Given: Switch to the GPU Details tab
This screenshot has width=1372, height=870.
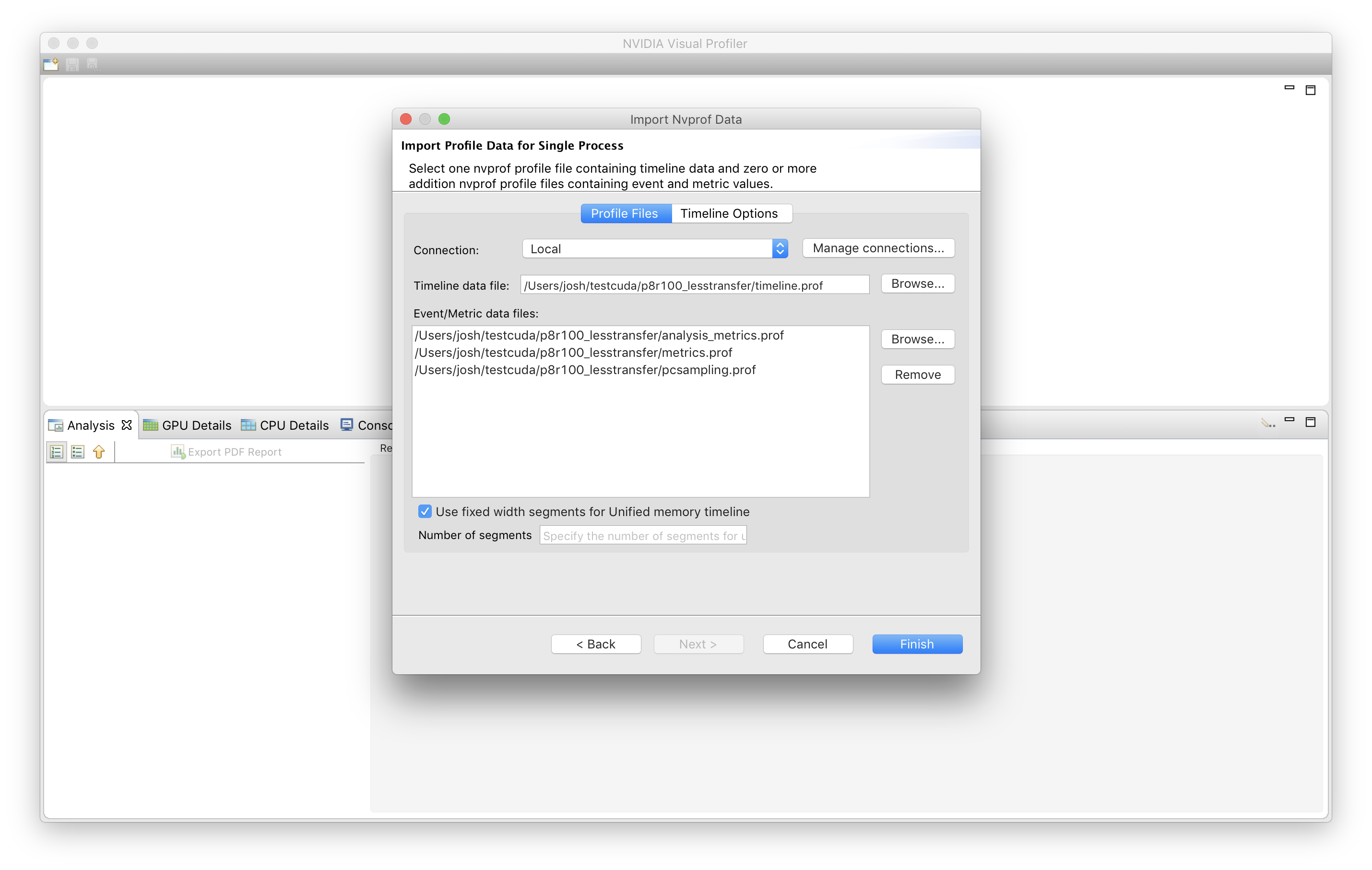Looking at the screenshot, I should (x=188, y=425).
